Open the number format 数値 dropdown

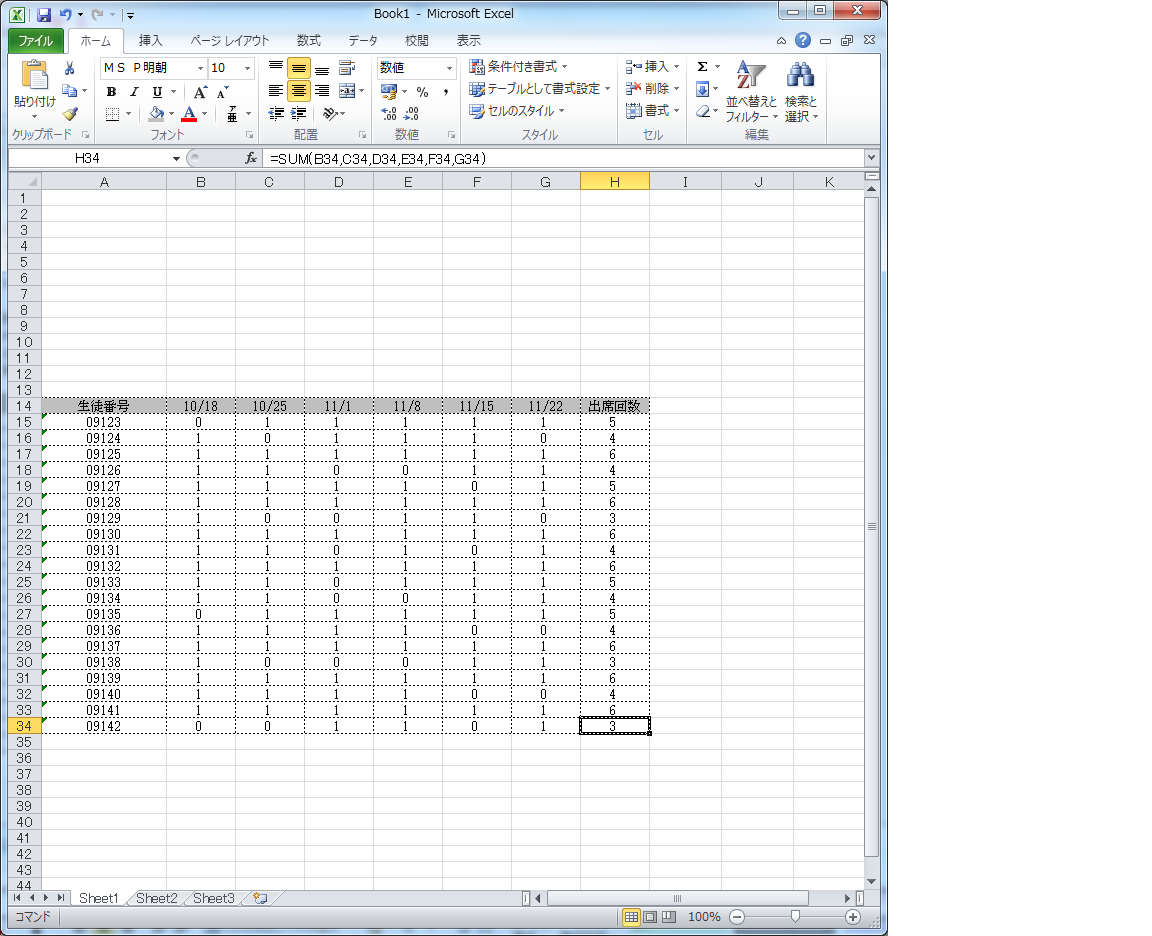coord(448,68)
